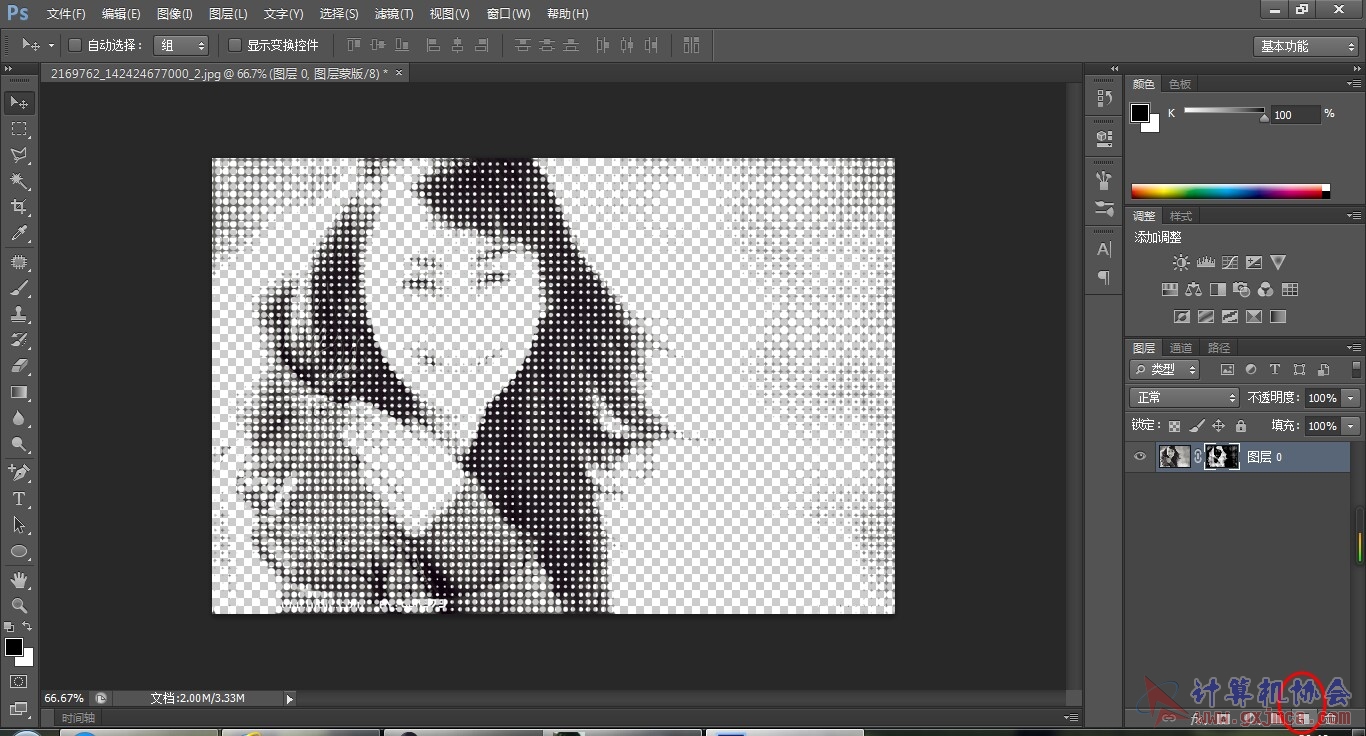Add a Photo Filter adjustment
The image size is (1366, 736).
point(1241,289)
